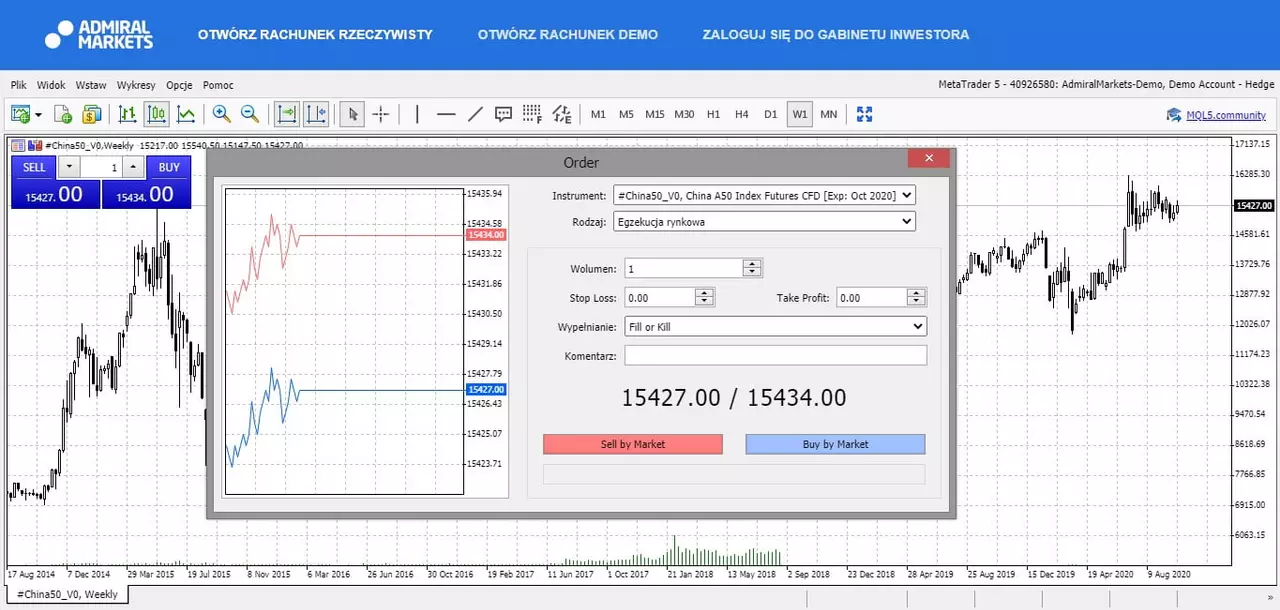
Task: Click the Buy by Market button
Action: click(x=836, y=444)
